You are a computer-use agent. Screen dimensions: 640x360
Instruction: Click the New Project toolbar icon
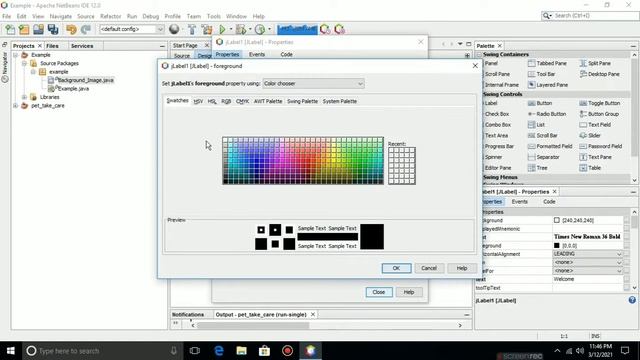24,29
